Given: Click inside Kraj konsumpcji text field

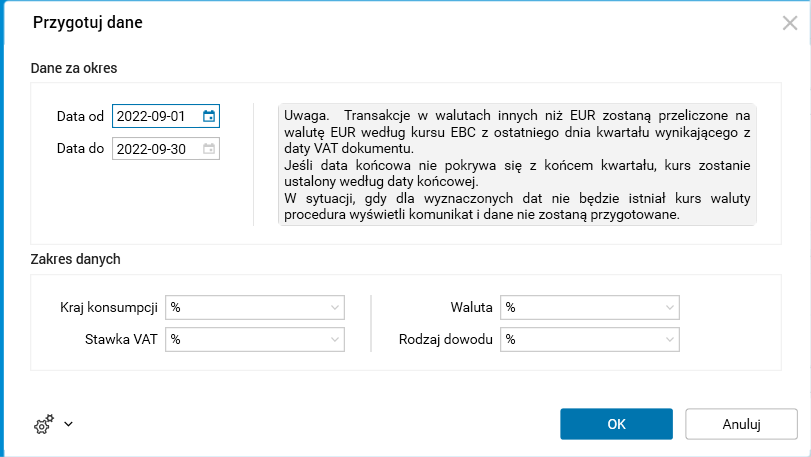Looking at the screenshot, I should click(247, 307).
